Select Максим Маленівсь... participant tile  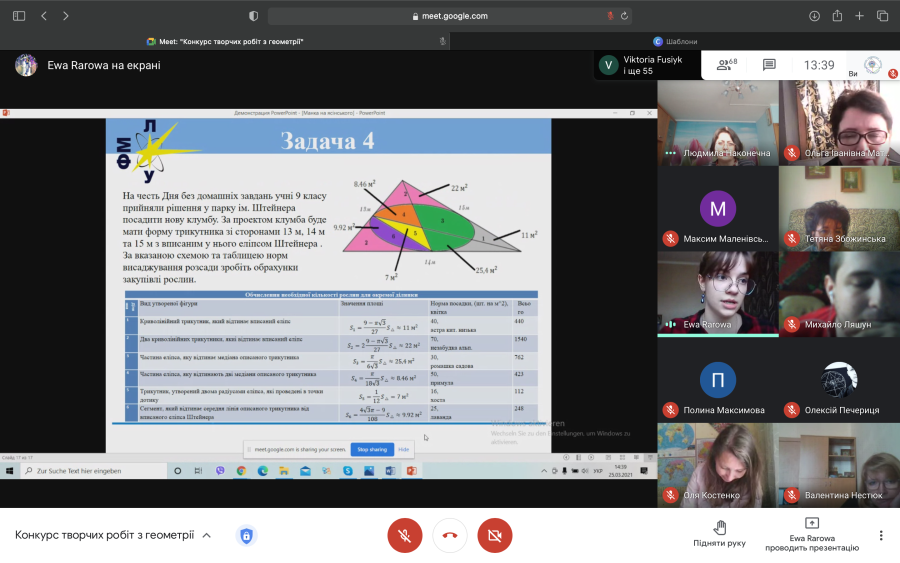coord(717,209)
